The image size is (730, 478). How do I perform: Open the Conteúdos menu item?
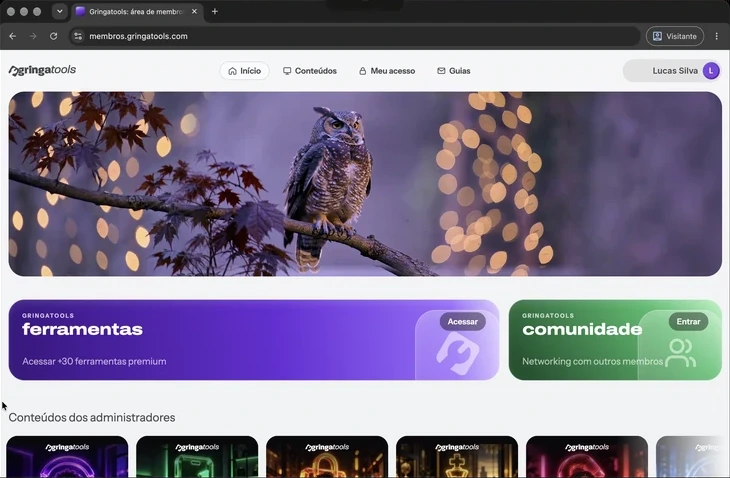(x=310, y=71)
